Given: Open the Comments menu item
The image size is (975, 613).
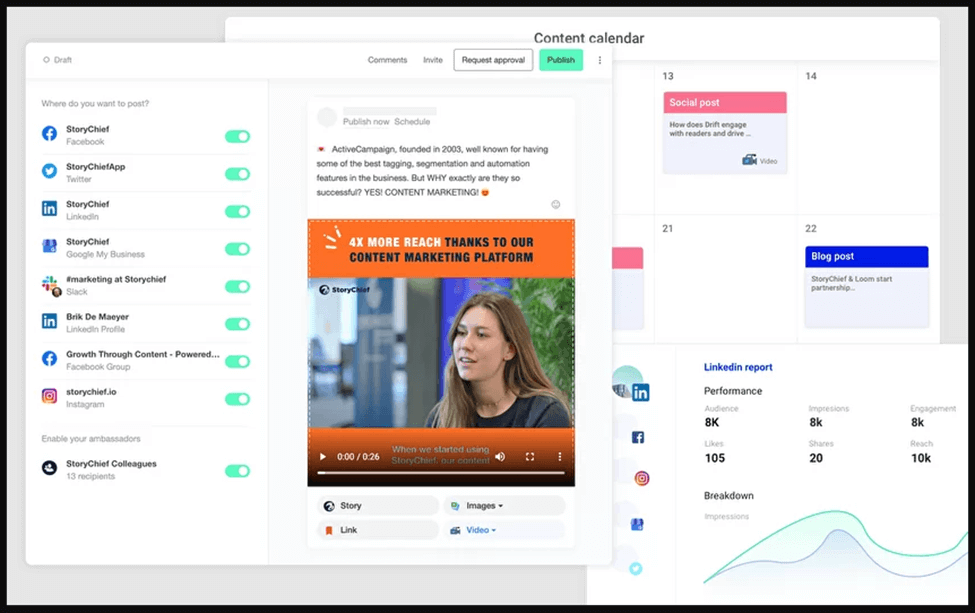Looking at the screenshot, I should [388, 60].
